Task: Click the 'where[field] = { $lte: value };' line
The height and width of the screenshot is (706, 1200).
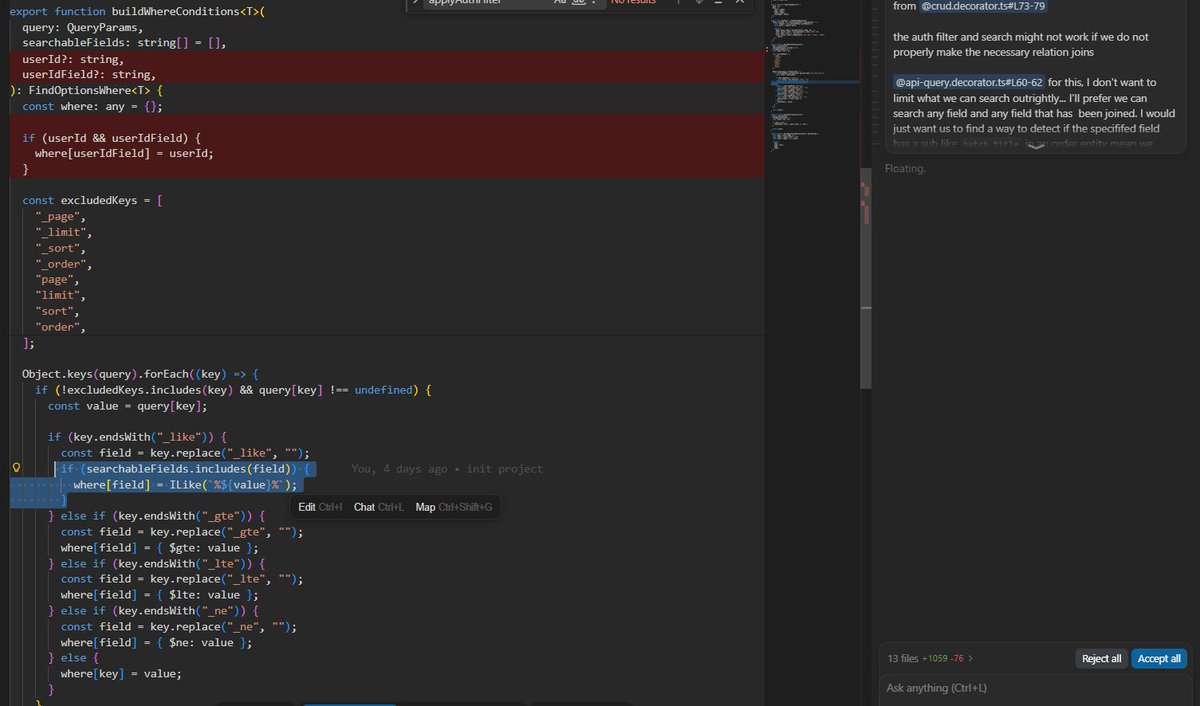Action: [x=160, y=595]
